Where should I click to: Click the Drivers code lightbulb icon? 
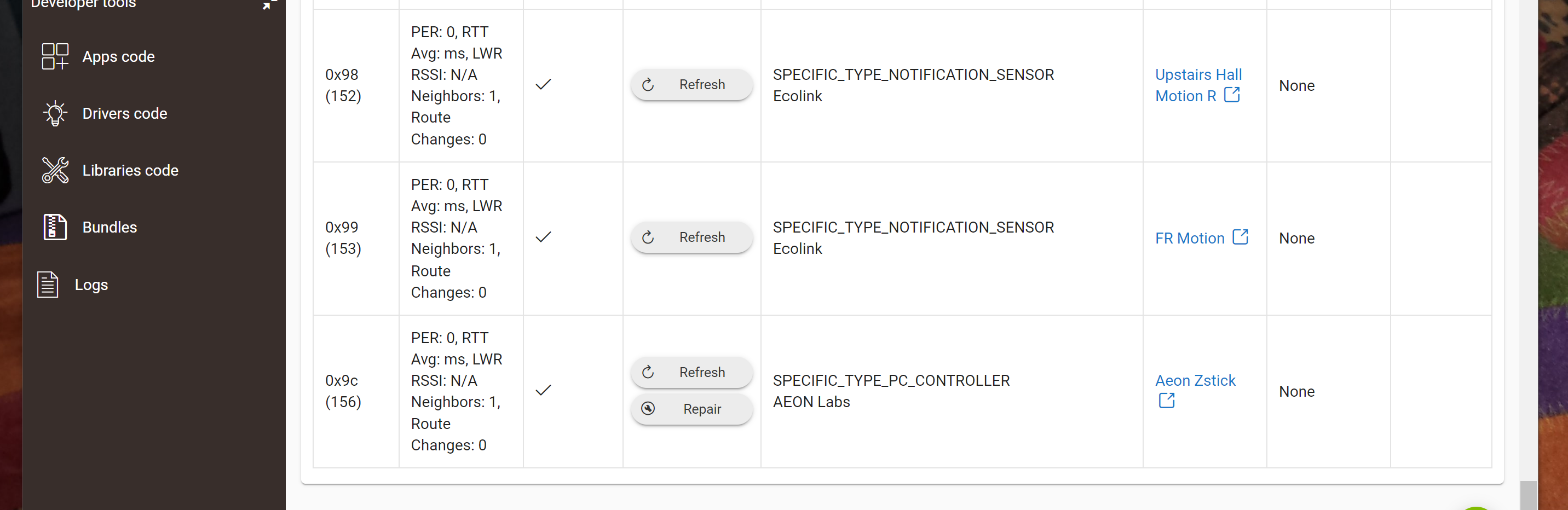coord(55,113)
